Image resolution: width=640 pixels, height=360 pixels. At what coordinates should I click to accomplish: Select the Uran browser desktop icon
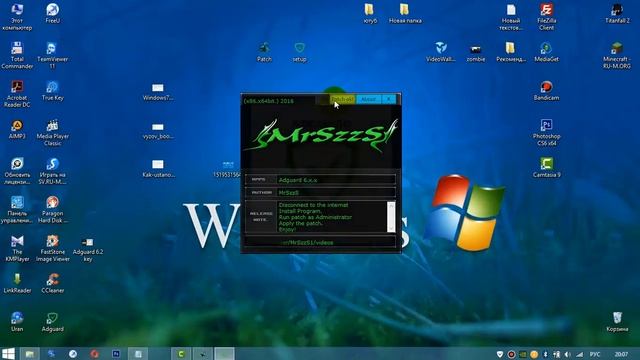17,321
